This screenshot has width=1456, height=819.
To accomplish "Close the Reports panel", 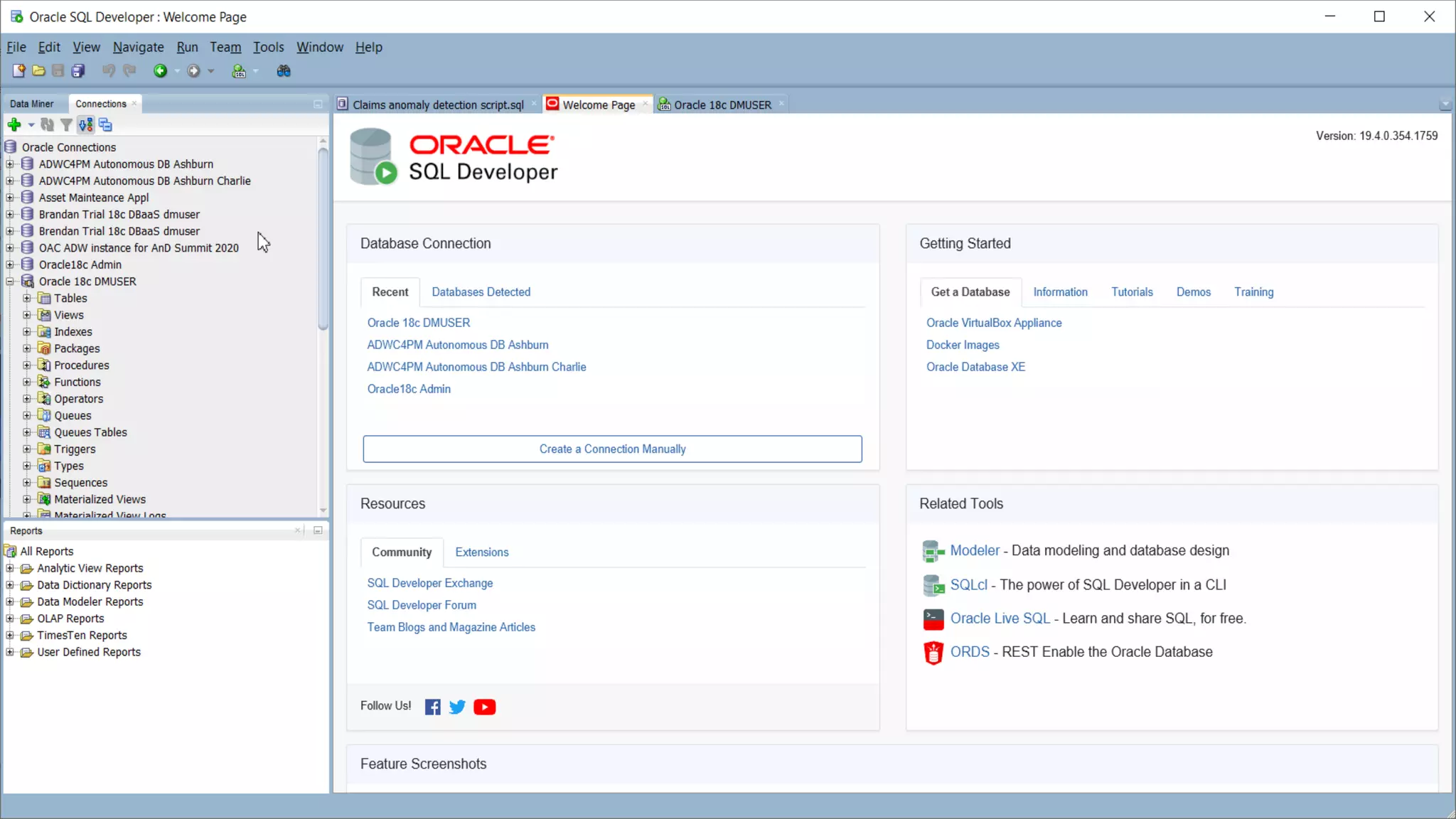I will (x=298, y=530).
